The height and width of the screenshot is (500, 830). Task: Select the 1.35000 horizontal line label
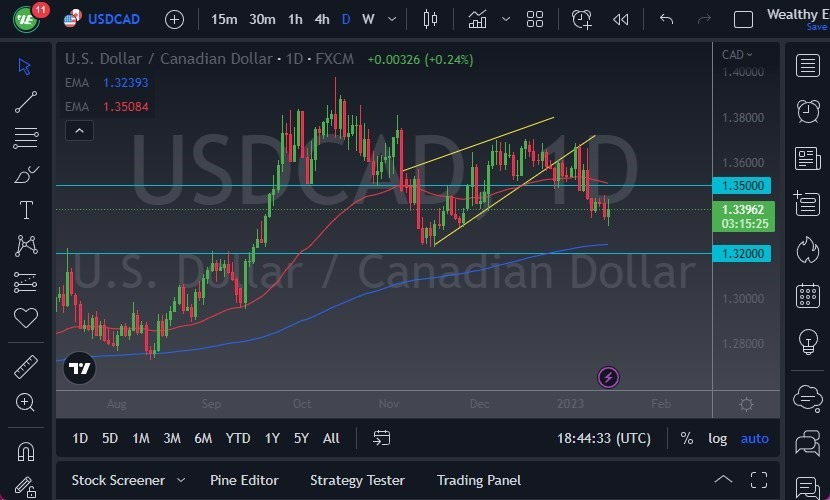[x=742, y=186]
